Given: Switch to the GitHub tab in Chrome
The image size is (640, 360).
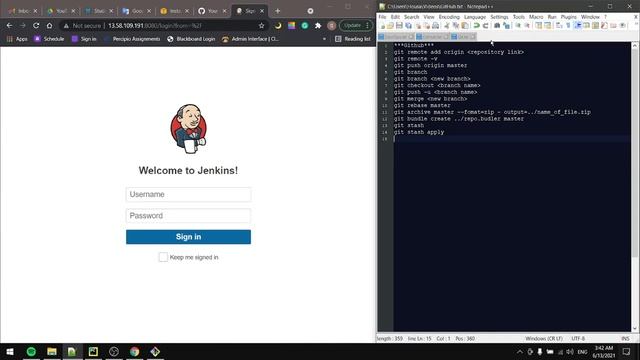Looking at the screenshot, I should pos(212,11).
